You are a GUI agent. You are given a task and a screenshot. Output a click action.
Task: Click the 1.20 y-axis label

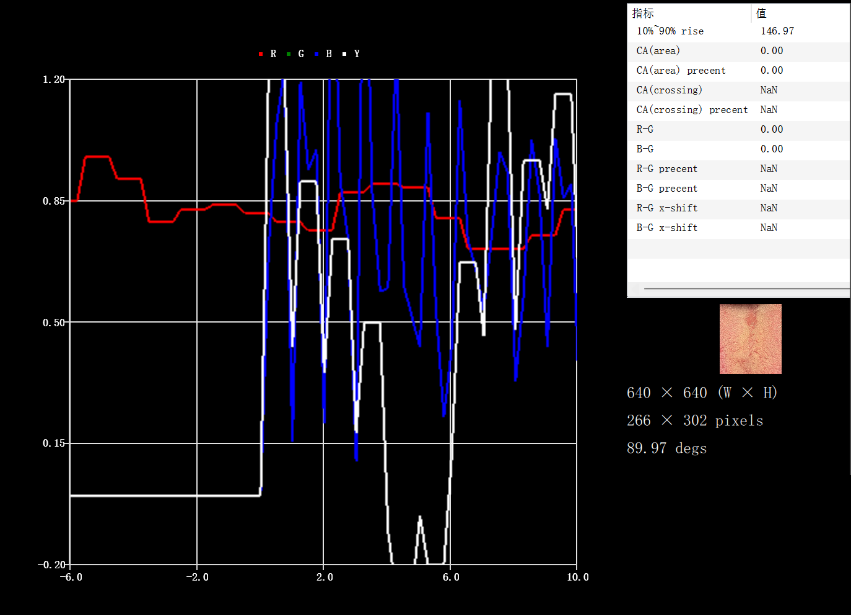tap(53, 80)
